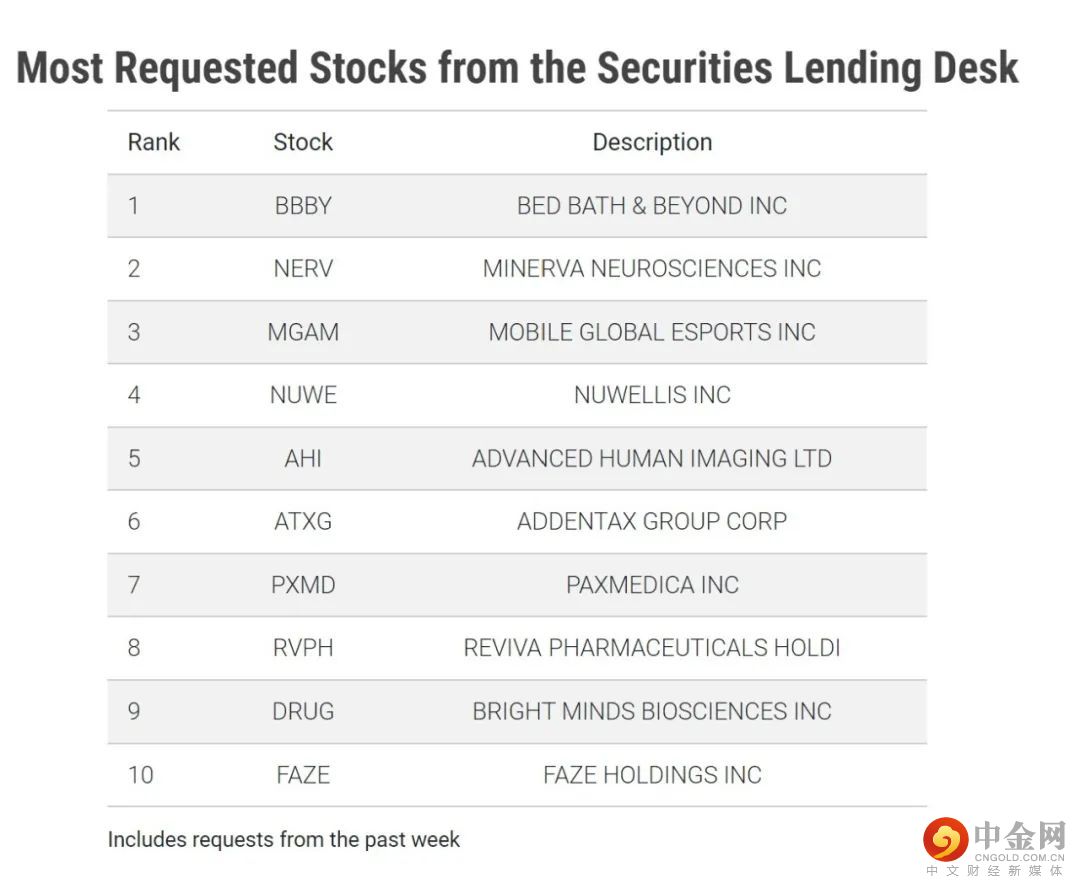Click the MGAM ticker symbol
Viewport: 1080px width, 889px height.
(x=303, y=332)
